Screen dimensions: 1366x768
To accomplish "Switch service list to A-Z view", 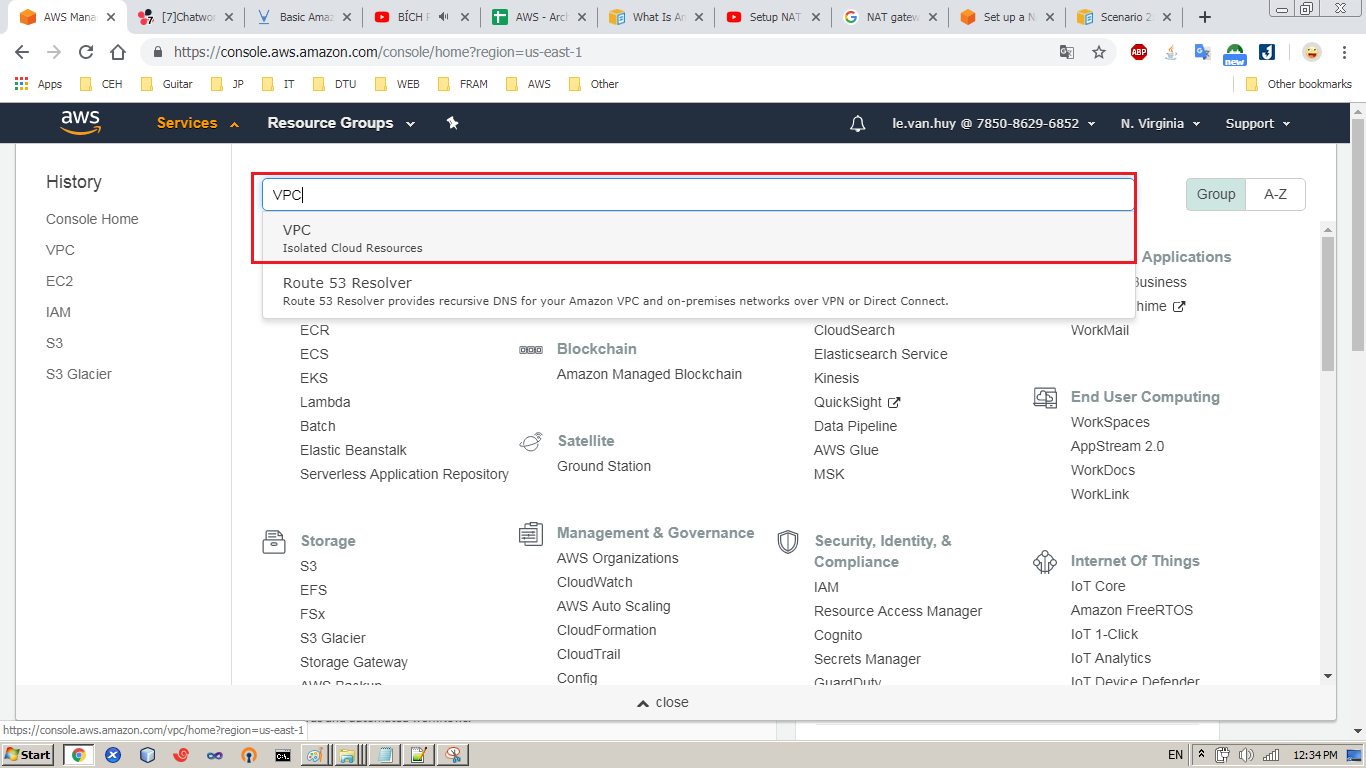I will pyautogui.click(x=1275, y=194).
